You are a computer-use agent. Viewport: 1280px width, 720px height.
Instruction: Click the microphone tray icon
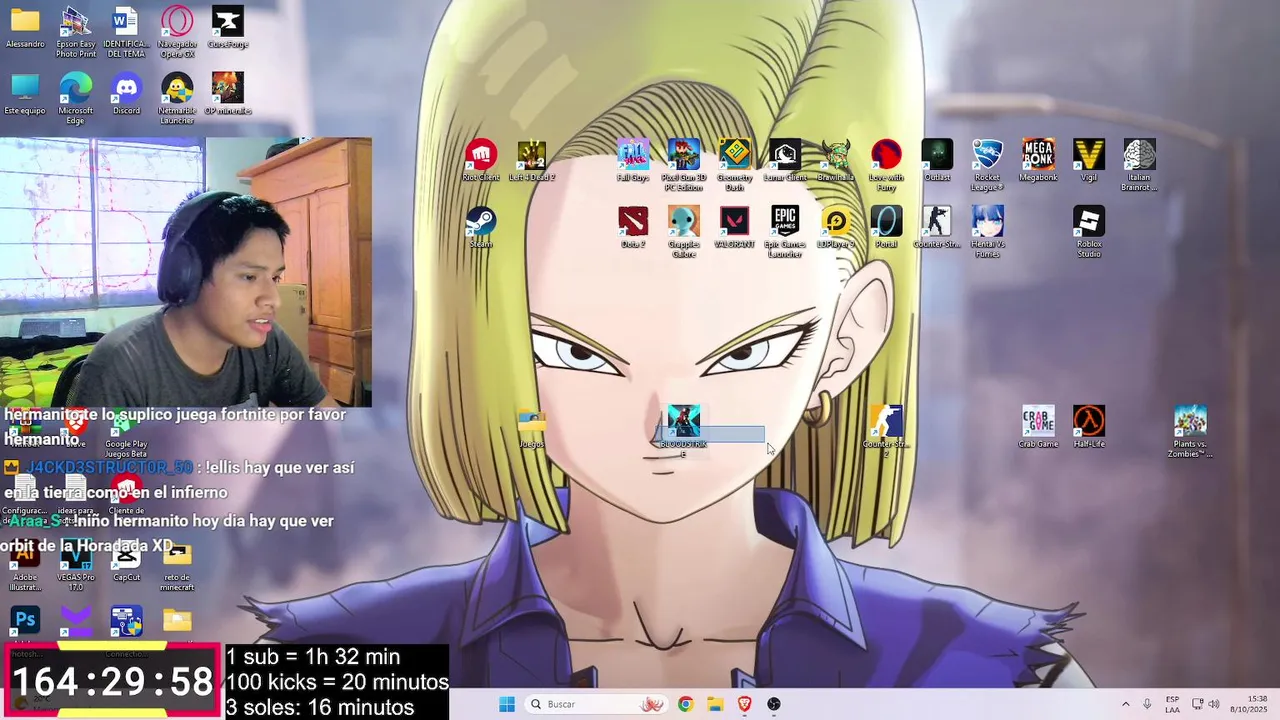point(1147,704)
